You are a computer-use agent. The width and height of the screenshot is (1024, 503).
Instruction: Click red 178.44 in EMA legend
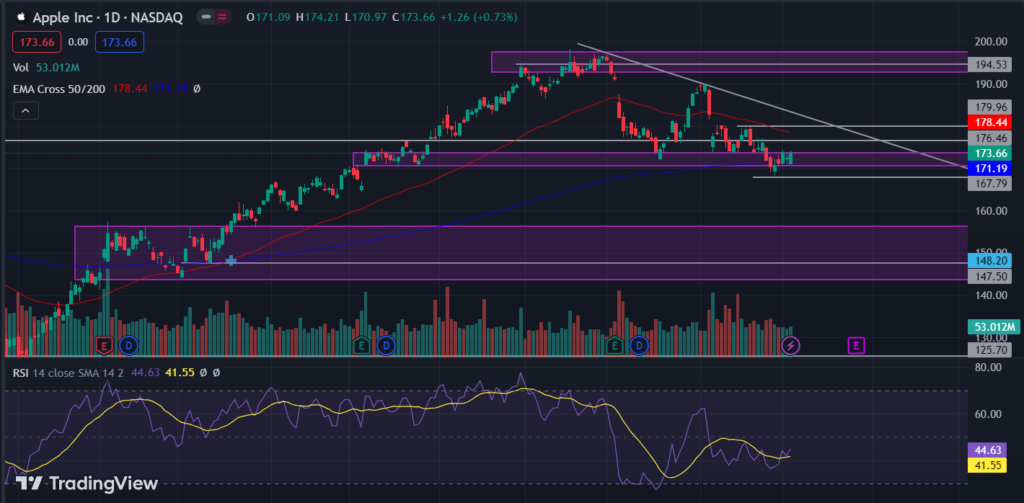[130, 88]
